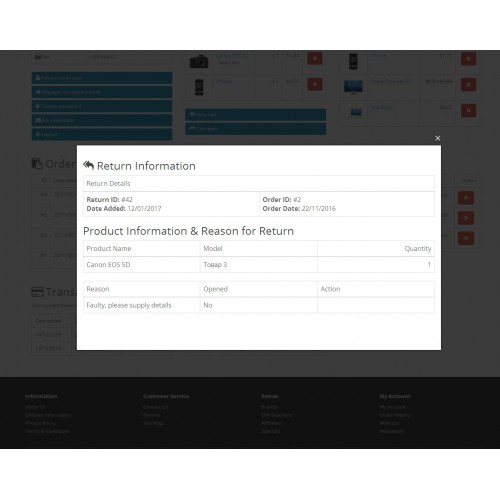Image resolution: width=500 pixels, height=500 pixels.
Task: Open Change password button
Action: [102, 106]
